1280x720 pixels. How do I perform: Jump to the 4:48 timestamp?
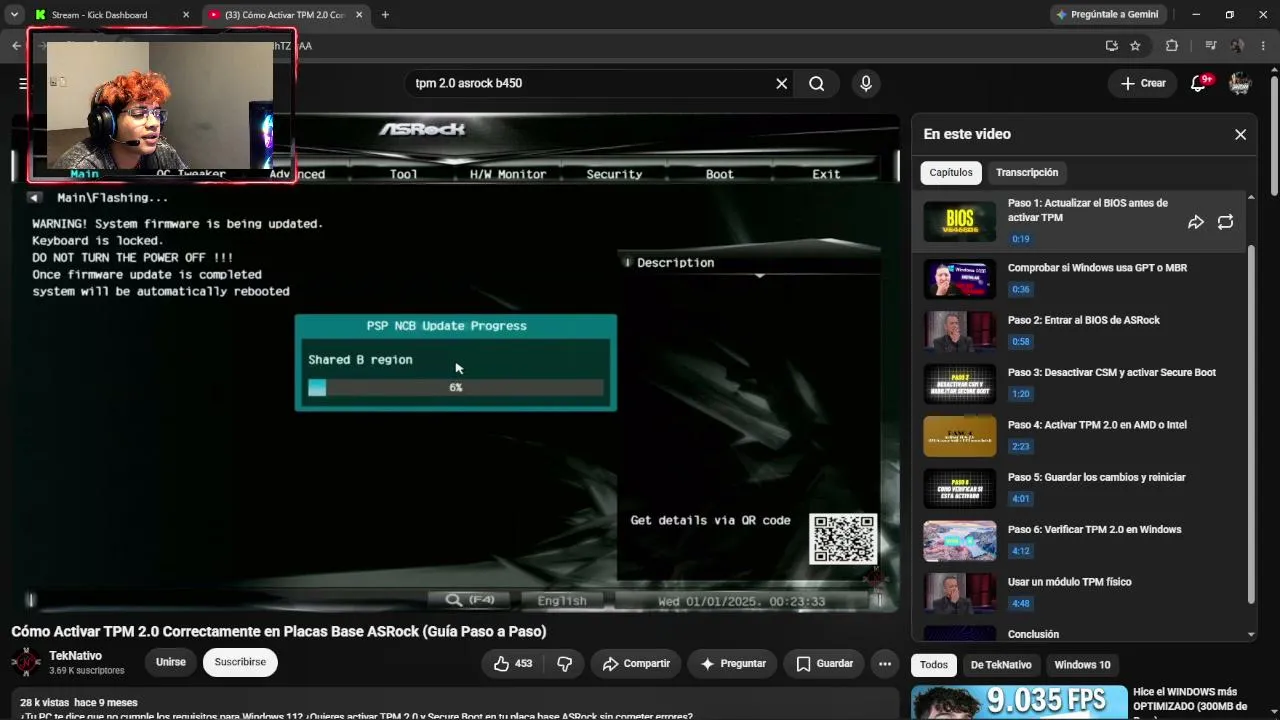point(1020,604)
